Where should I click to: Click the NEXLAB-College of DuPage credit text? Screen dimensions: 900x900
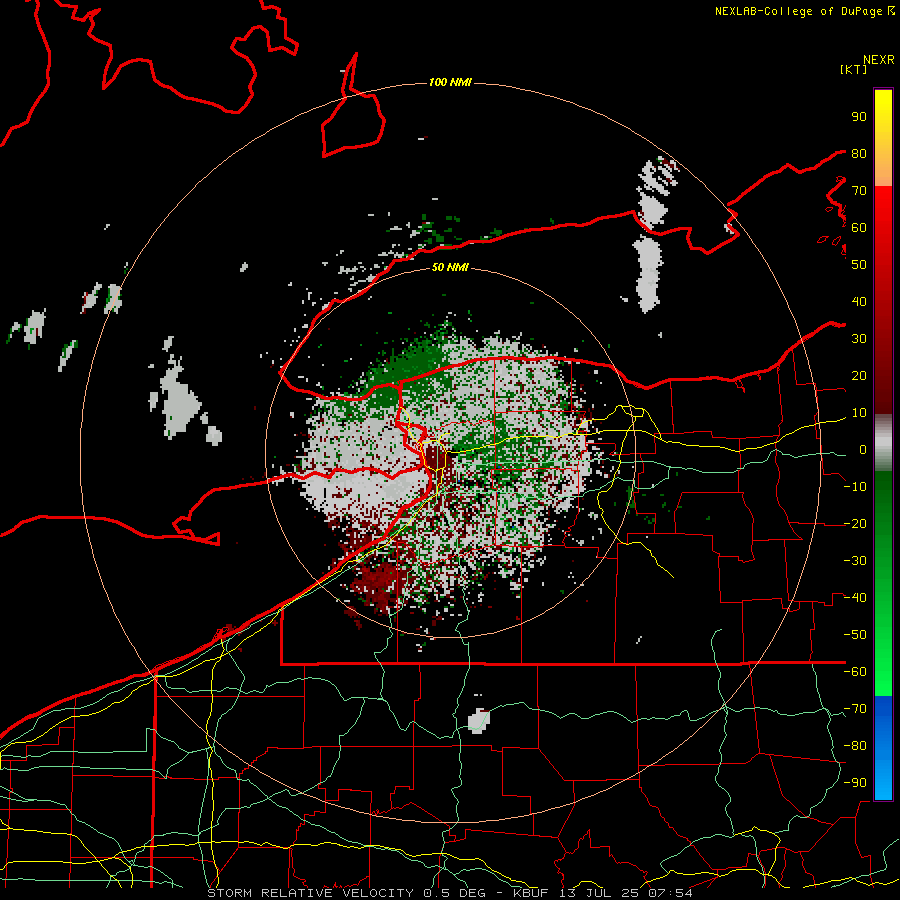(x=804, y=11)
